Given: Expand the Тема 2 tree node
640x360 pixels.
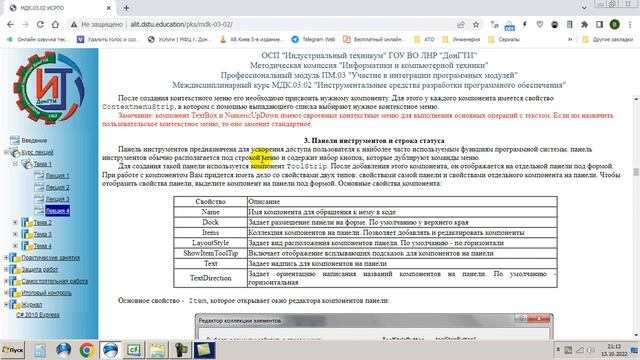Looking at the screenshot, I should coord(15,222).
